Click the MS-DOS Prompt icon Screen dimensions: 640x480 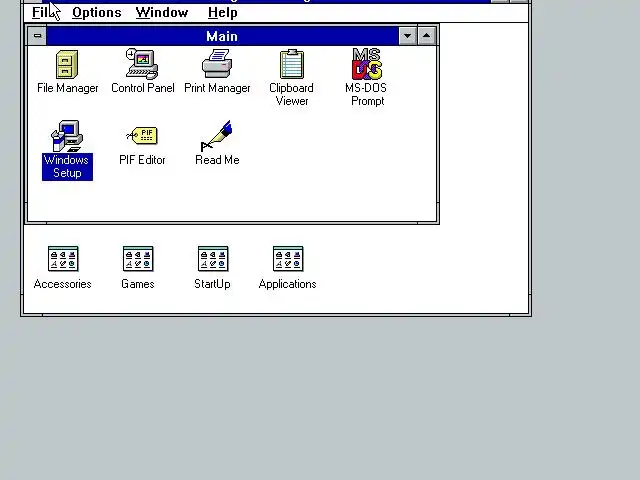click(367, 64)
